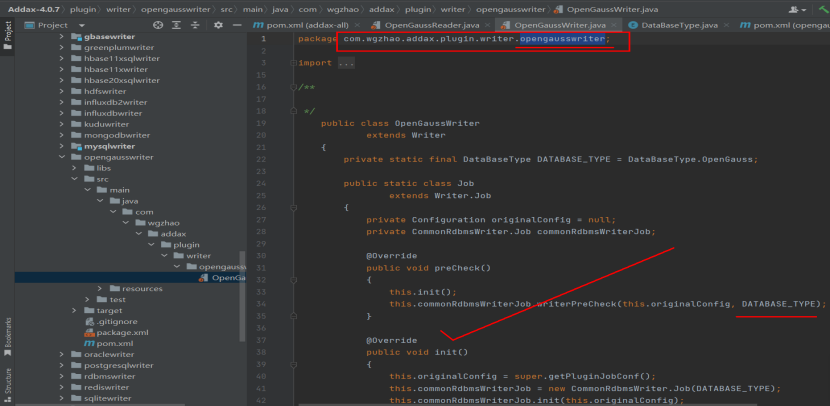Select hdfswriter folder in tree

point(98,92)
